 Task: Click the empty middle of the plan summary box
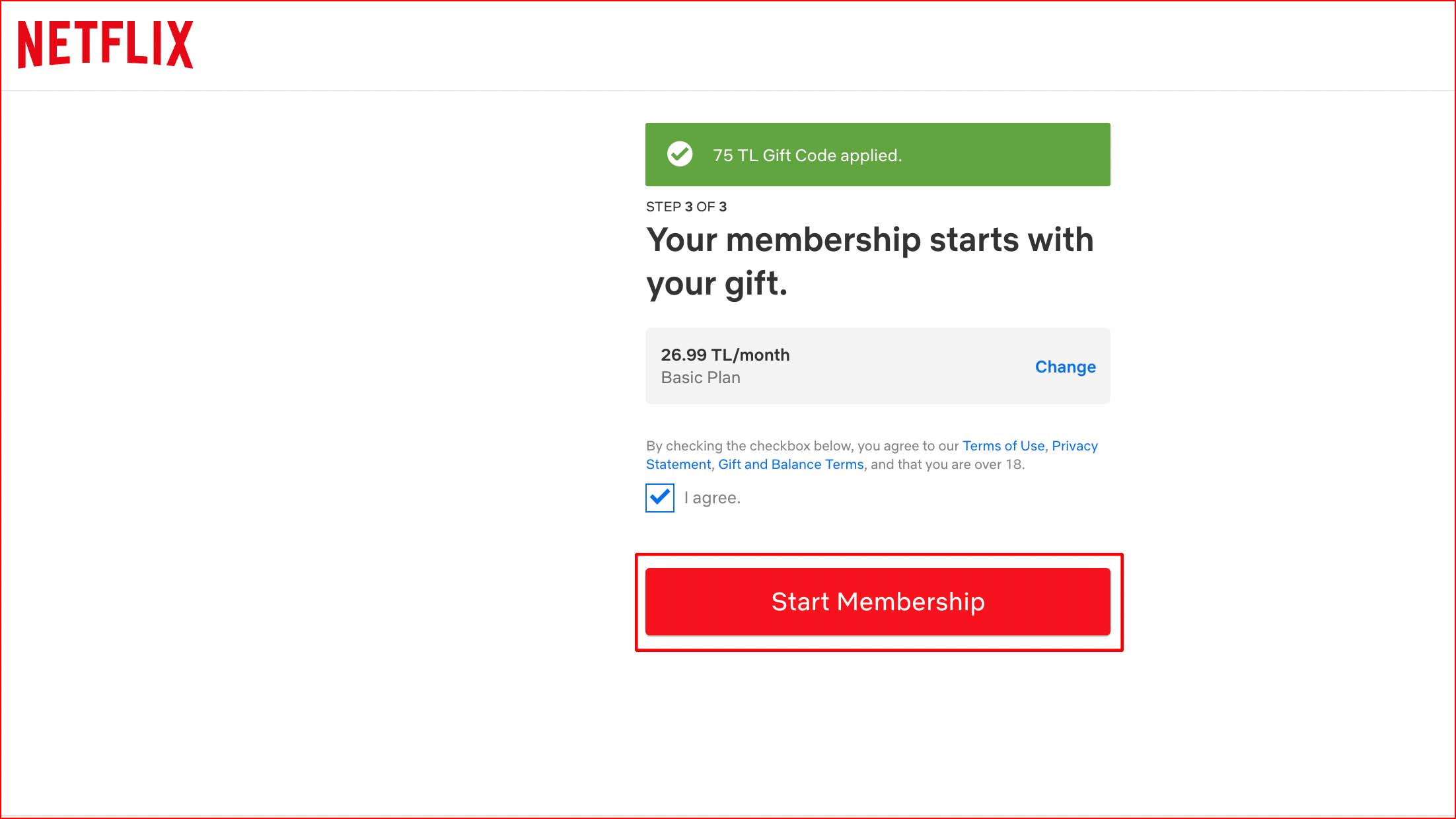point(912,367)
